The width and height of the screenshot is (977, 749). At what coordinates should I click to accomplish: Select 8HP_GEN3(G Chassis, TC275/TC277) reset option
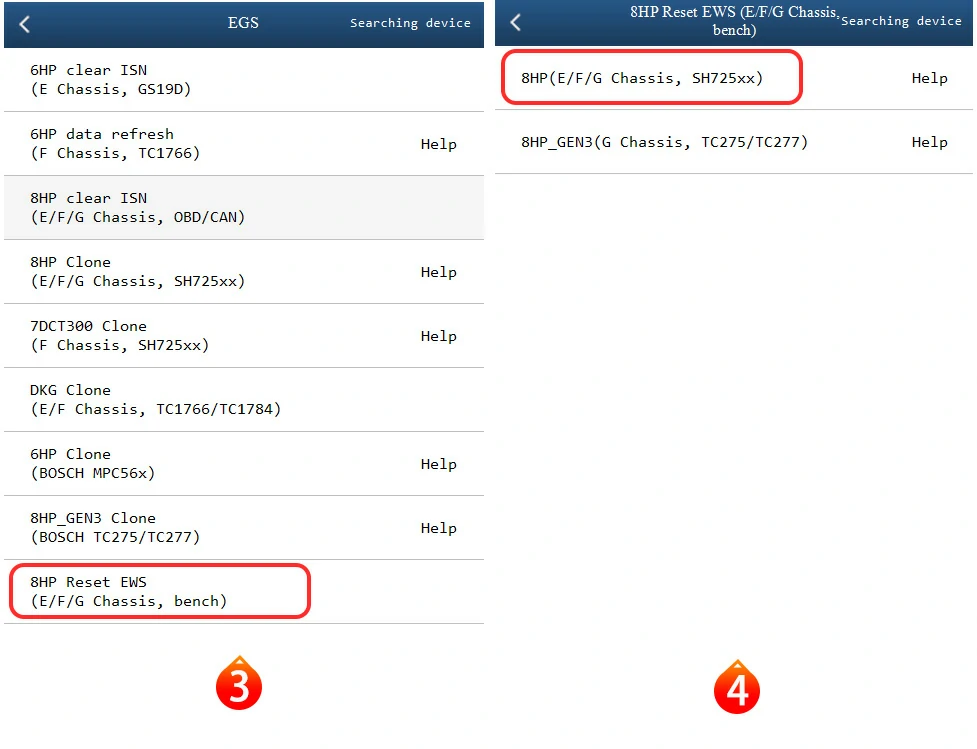pos(664,142)
